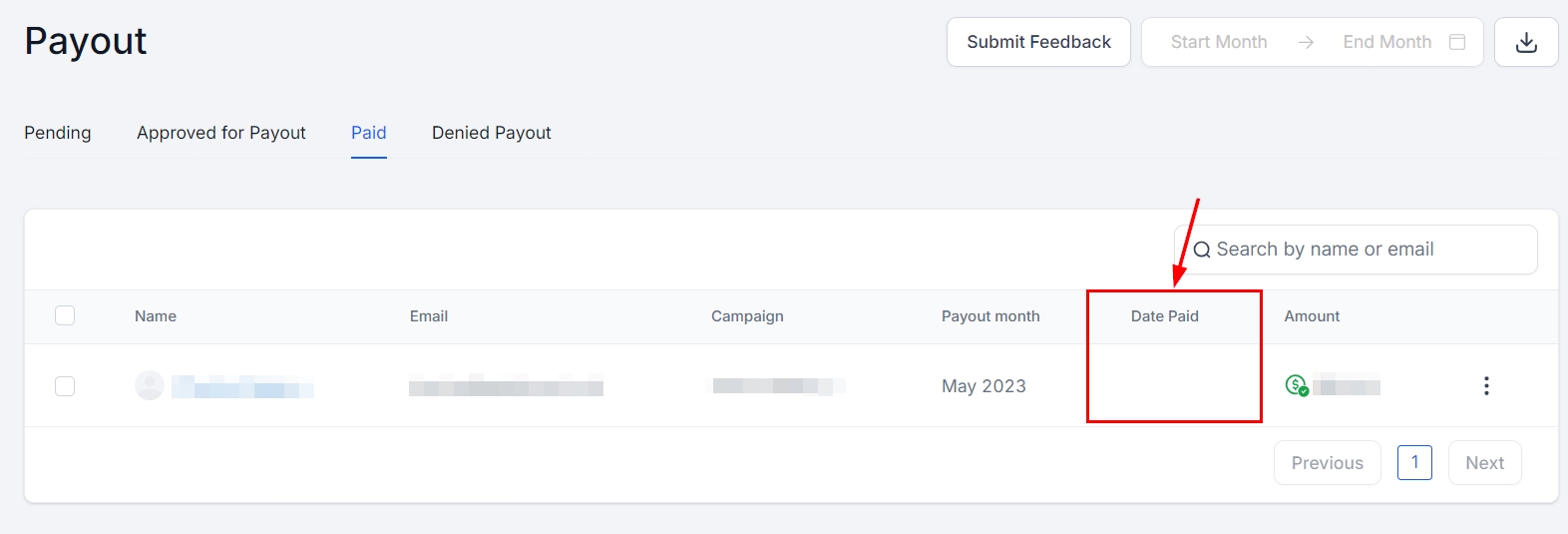Click the search magnifier icon
This screenshot has height=534, width=1568.
click(x=1202, y=250)
